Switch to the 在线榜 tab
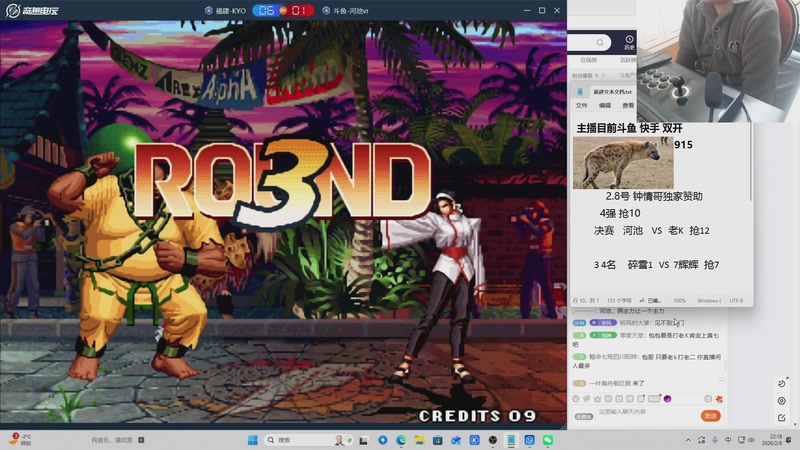Image resolution: width=800 pixels, height=450 pixels. tap(588, 60)
